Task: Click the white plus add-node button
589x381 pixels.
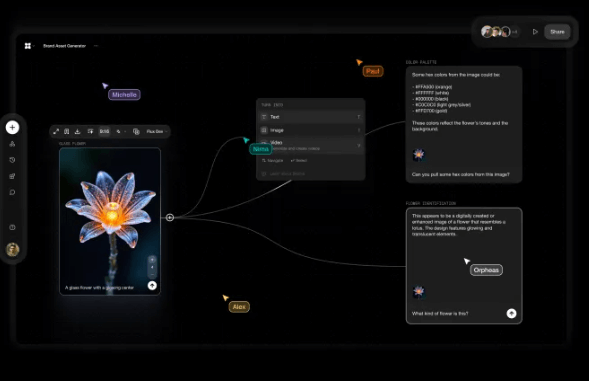Action: (12, 127)
